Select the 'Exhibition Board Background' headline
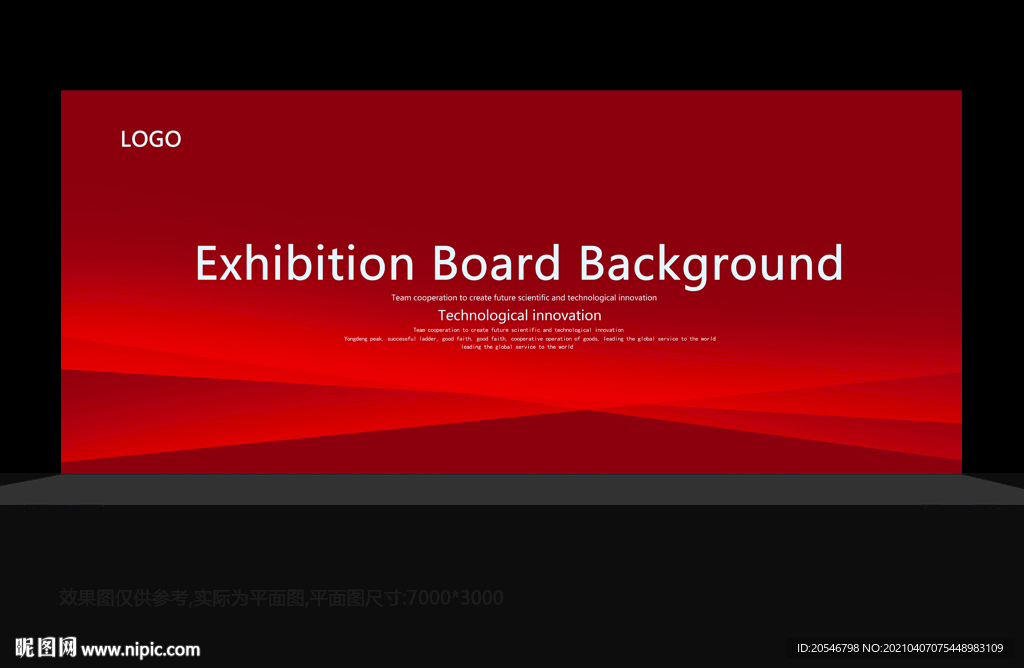 519,264
